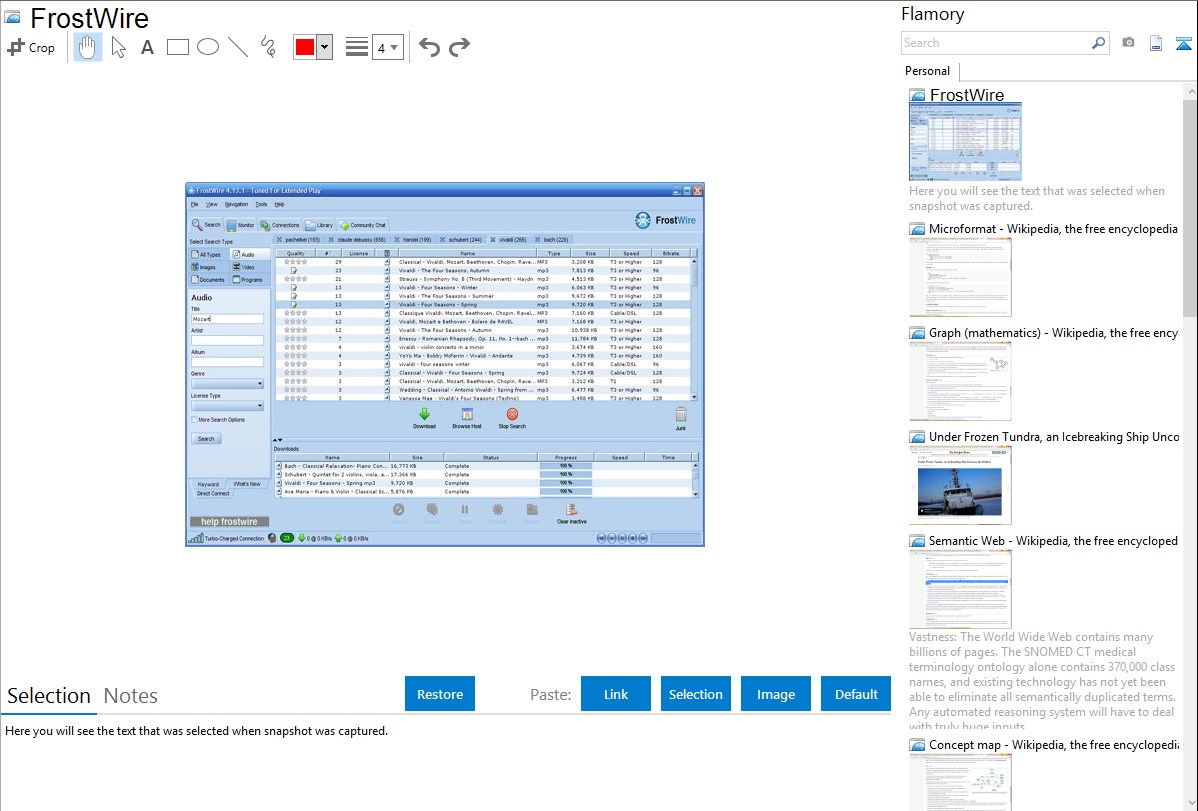The height and width of the screenshot is (811, 1198).
Task: Focus the Flamory Search field
Action: 996,43
